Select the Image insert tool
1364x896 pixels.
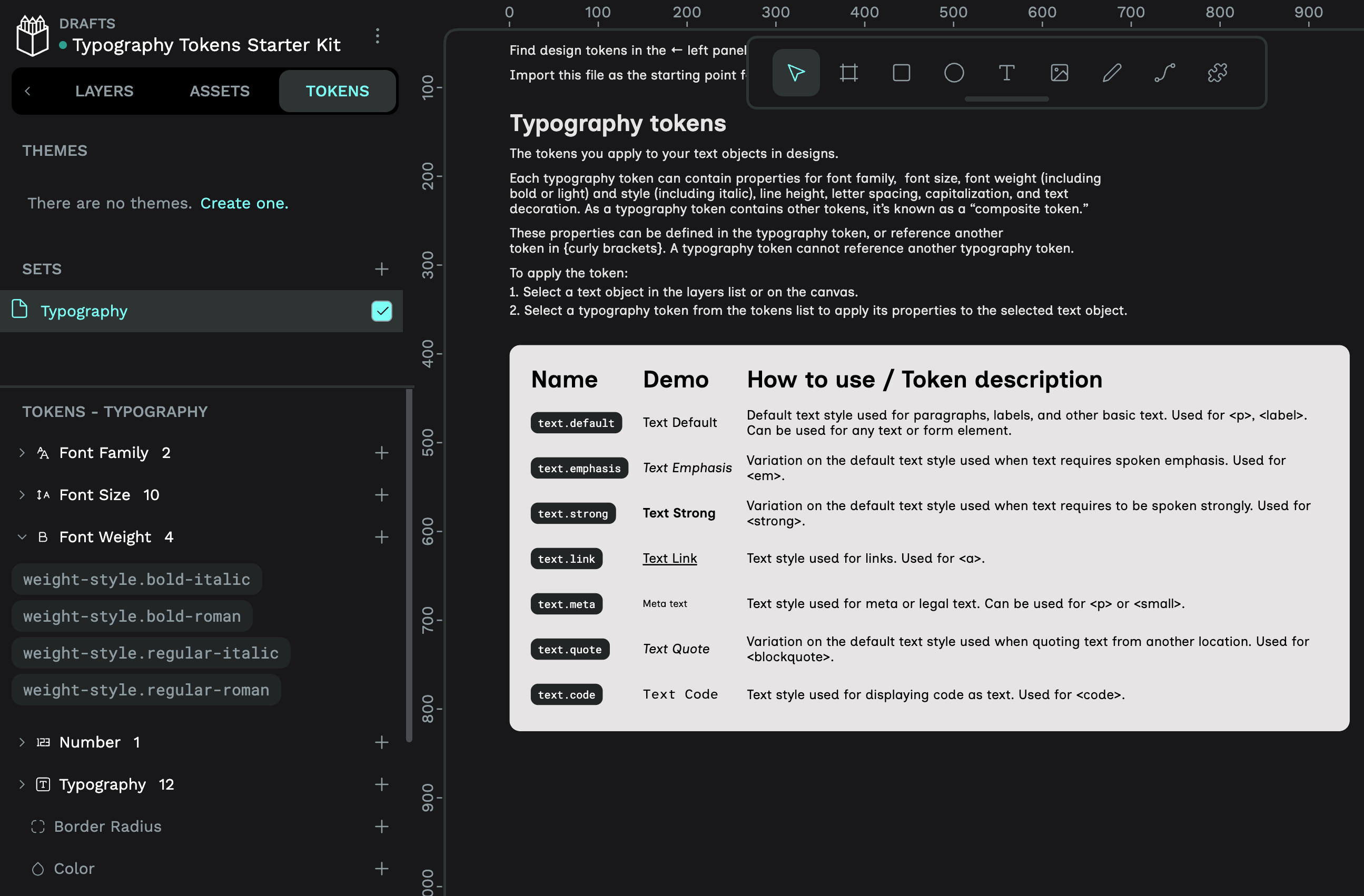[x=1059, y=73]
